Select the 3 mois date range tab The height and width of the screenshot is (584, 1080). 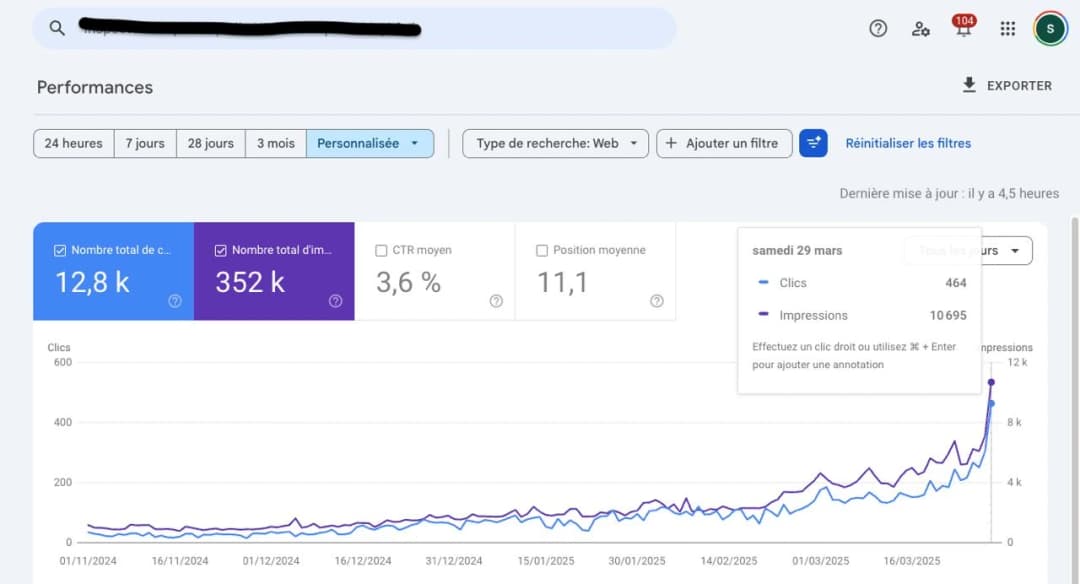pyautogui.click(x=275, y=143)
